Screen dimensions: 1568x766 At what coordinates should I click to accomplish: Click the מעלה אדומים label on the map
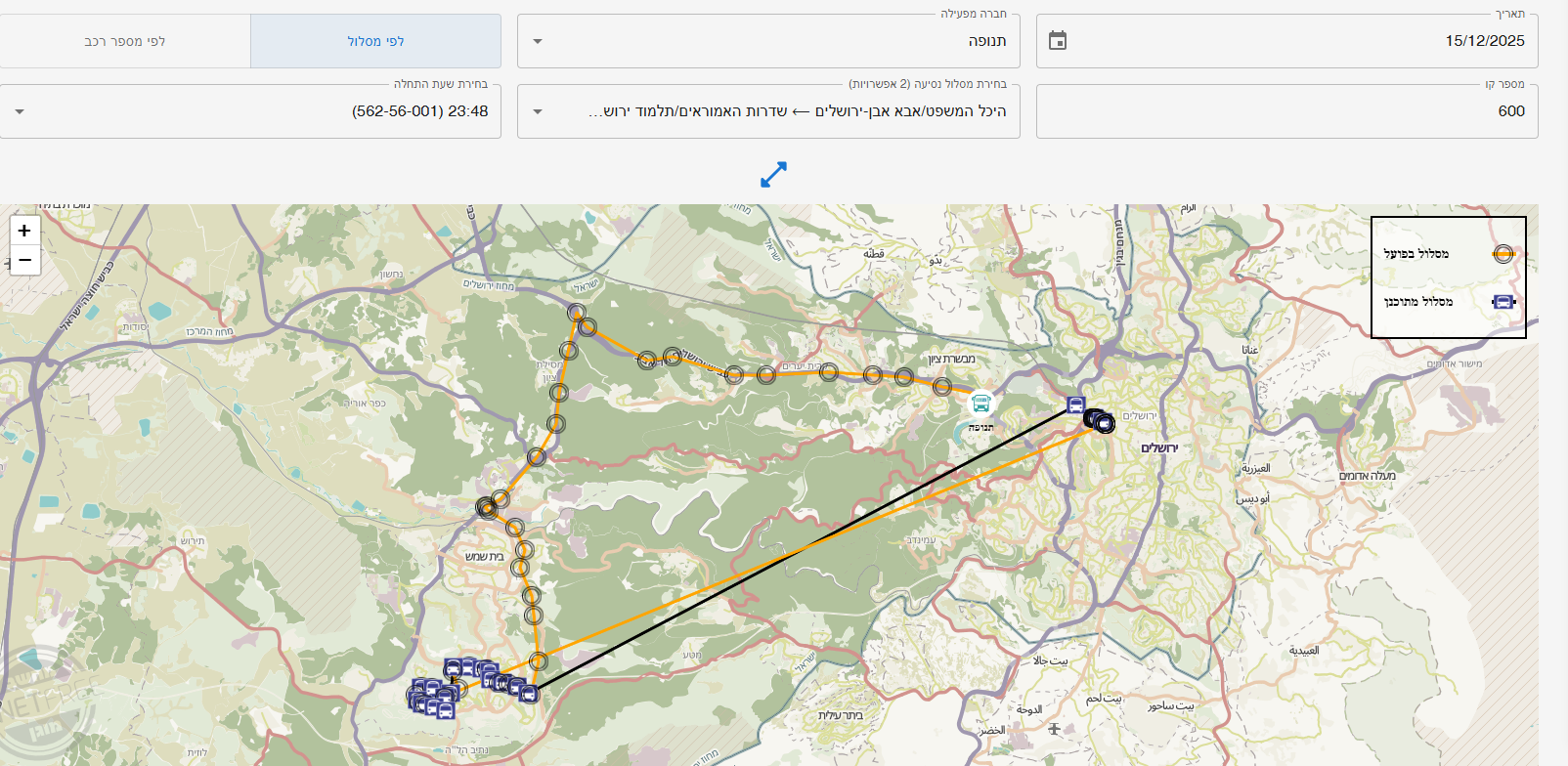coord(1368,476)
